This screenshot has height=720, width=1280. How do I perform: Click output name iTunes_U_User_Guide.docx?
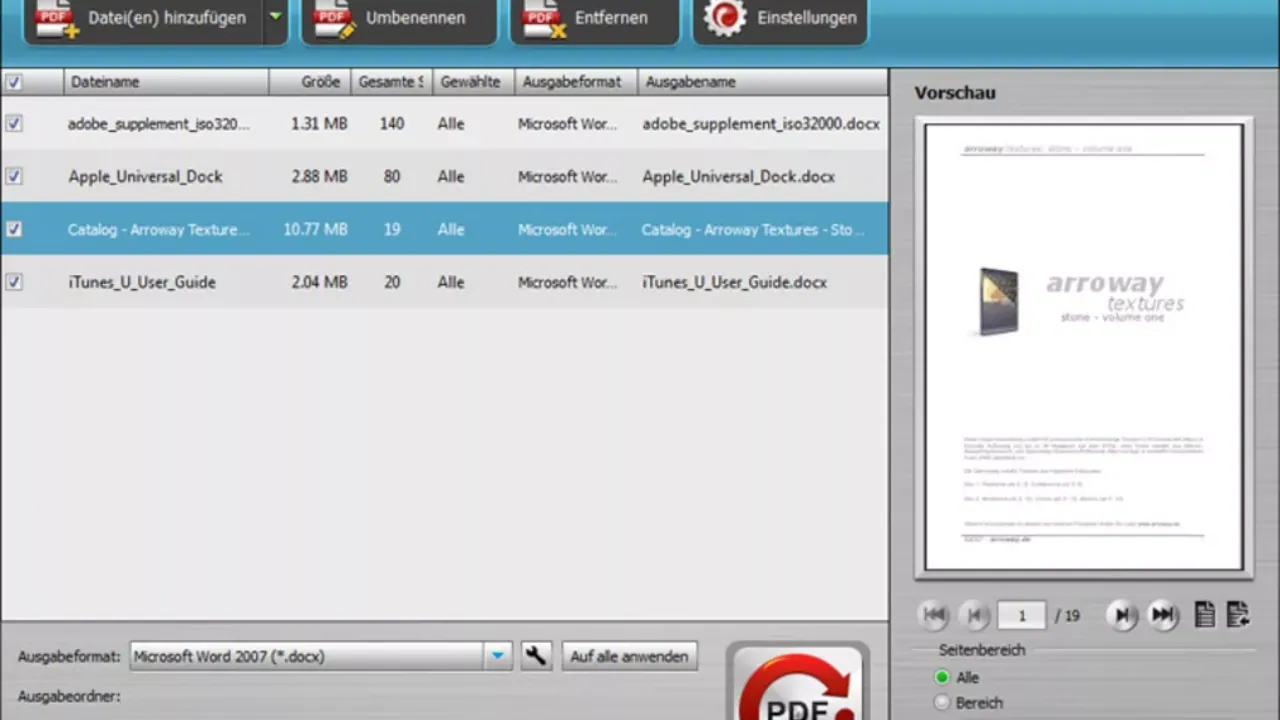[735, 283]
